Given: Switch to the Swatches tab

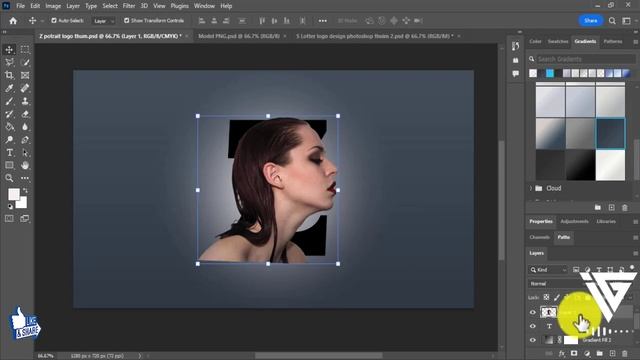Looking at the screenshot, I should click(558, 42).
